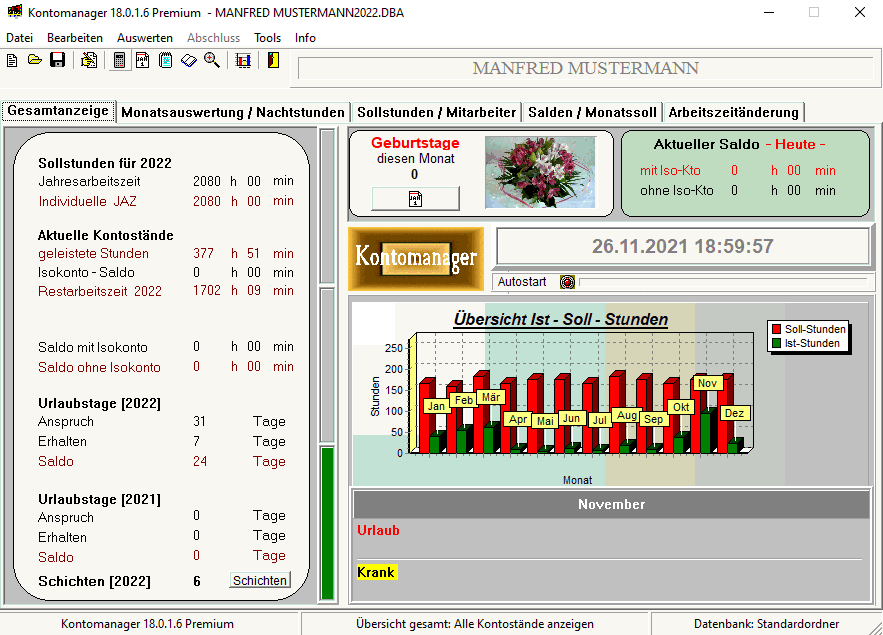Click the 'Jahresarbeitszeit' row label
Screen dimensions: 883x635
[x=89, y=181]
